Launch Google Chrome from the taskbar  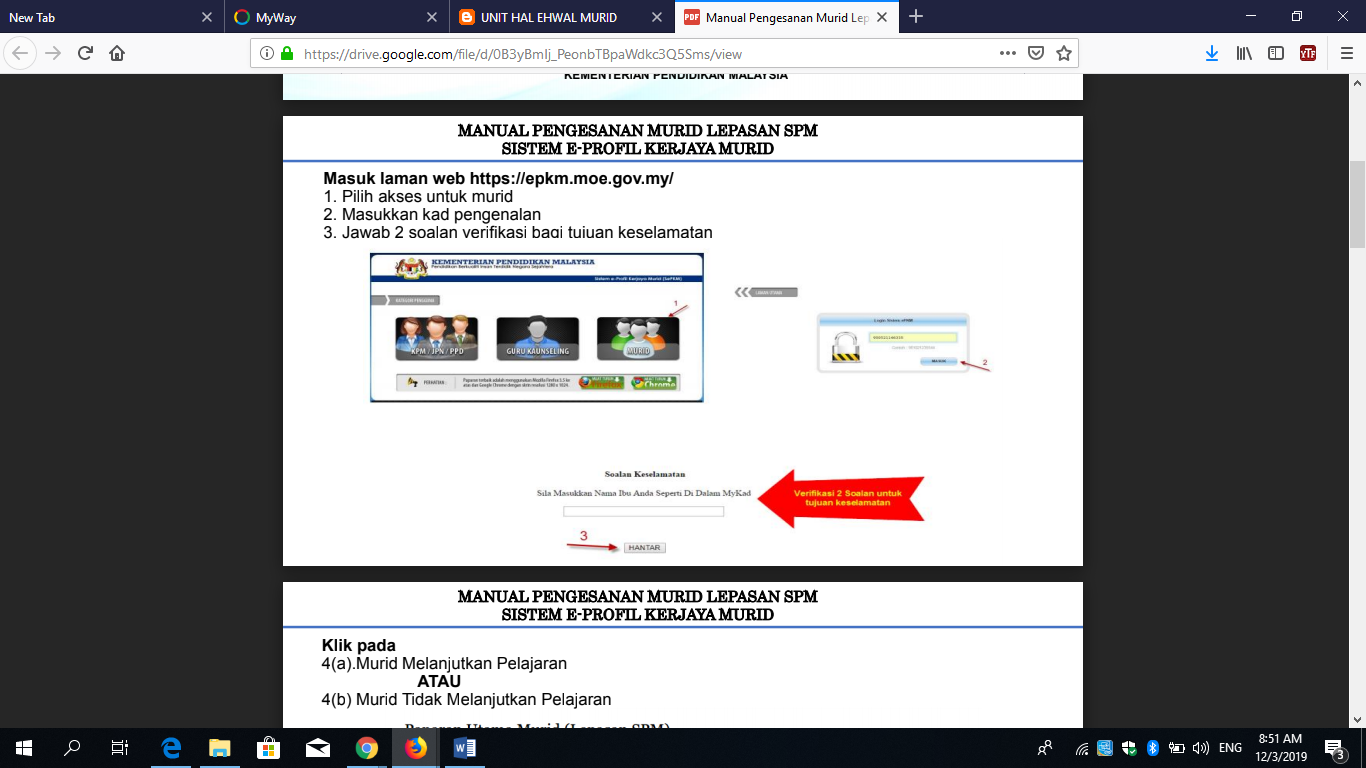pyautogui.click(x=367, y=747)
